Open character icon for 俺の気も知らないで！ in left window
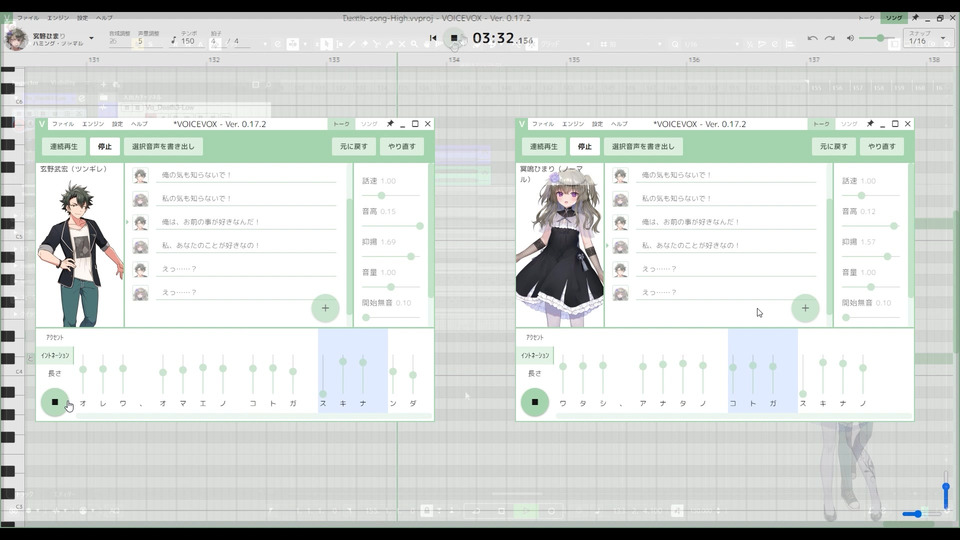 (140, 176)
